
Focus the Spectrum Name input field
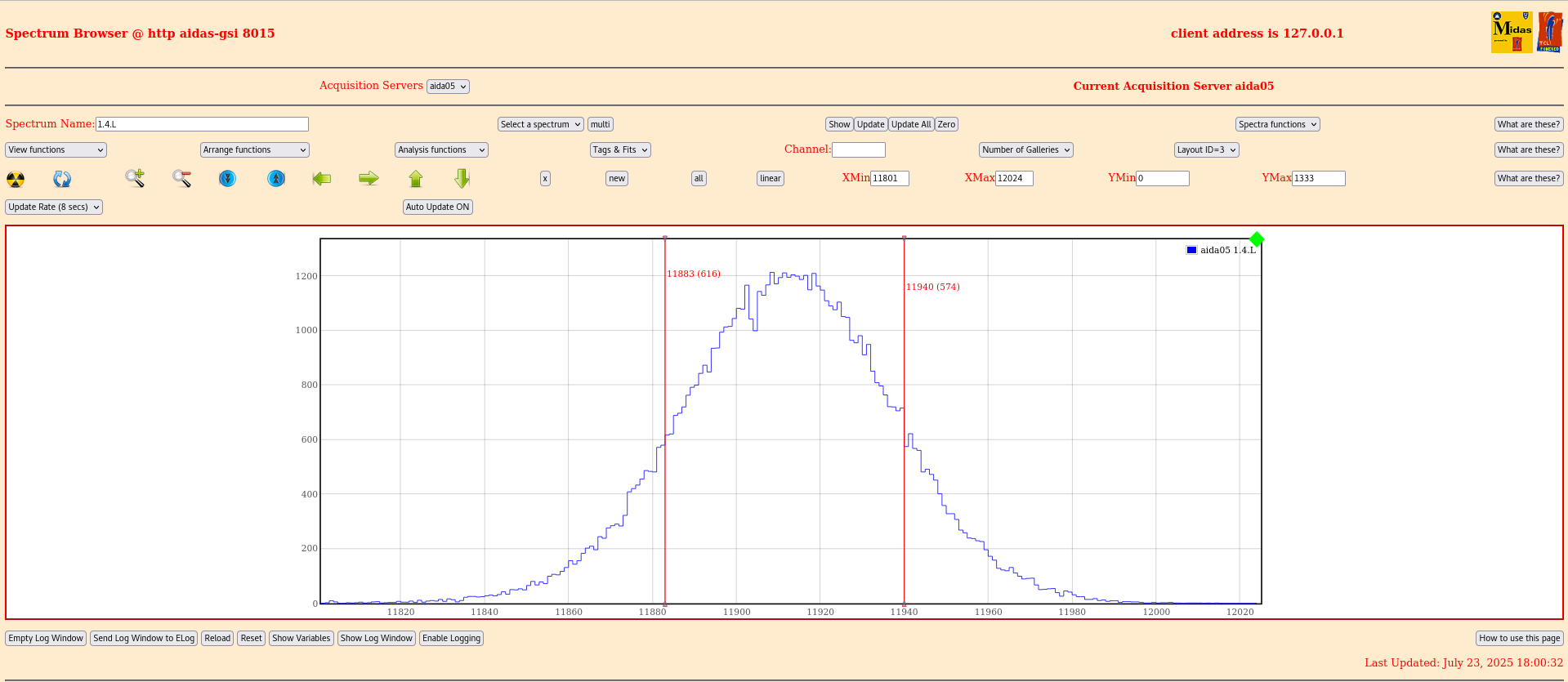point(202,124)
